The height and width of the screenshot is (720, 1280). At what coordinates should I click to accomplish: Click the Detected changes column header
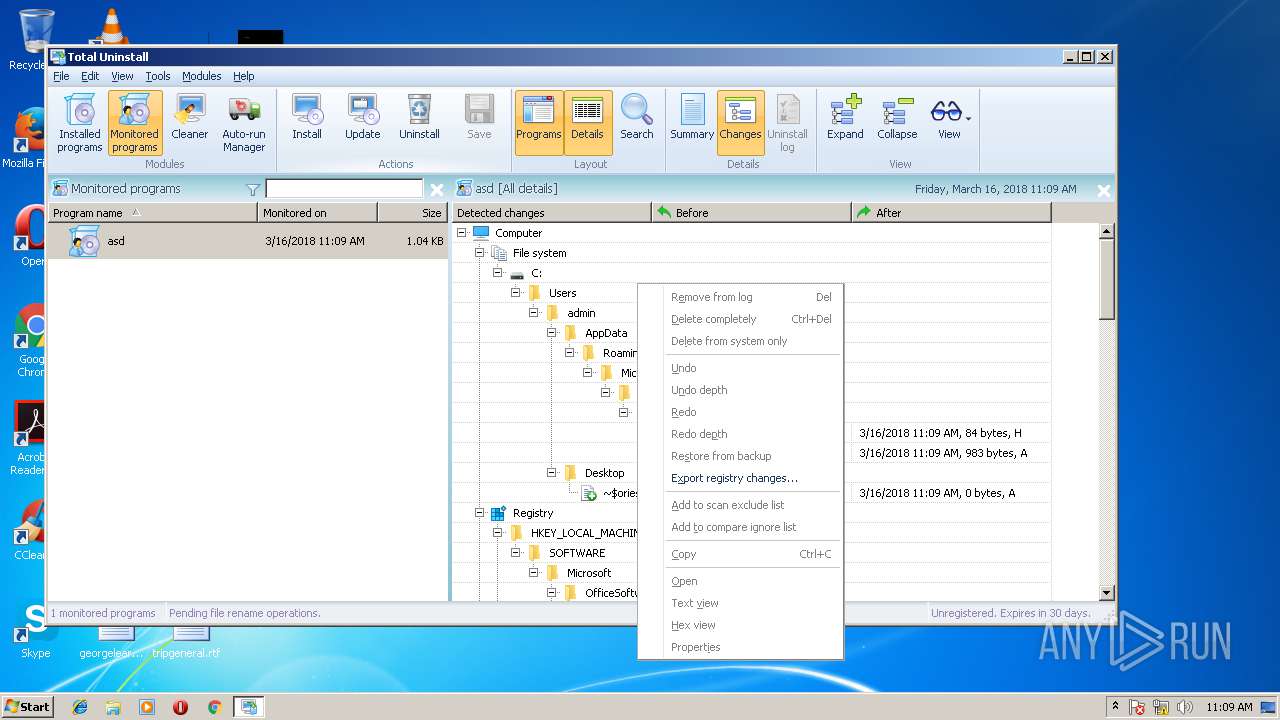(551, 213)
